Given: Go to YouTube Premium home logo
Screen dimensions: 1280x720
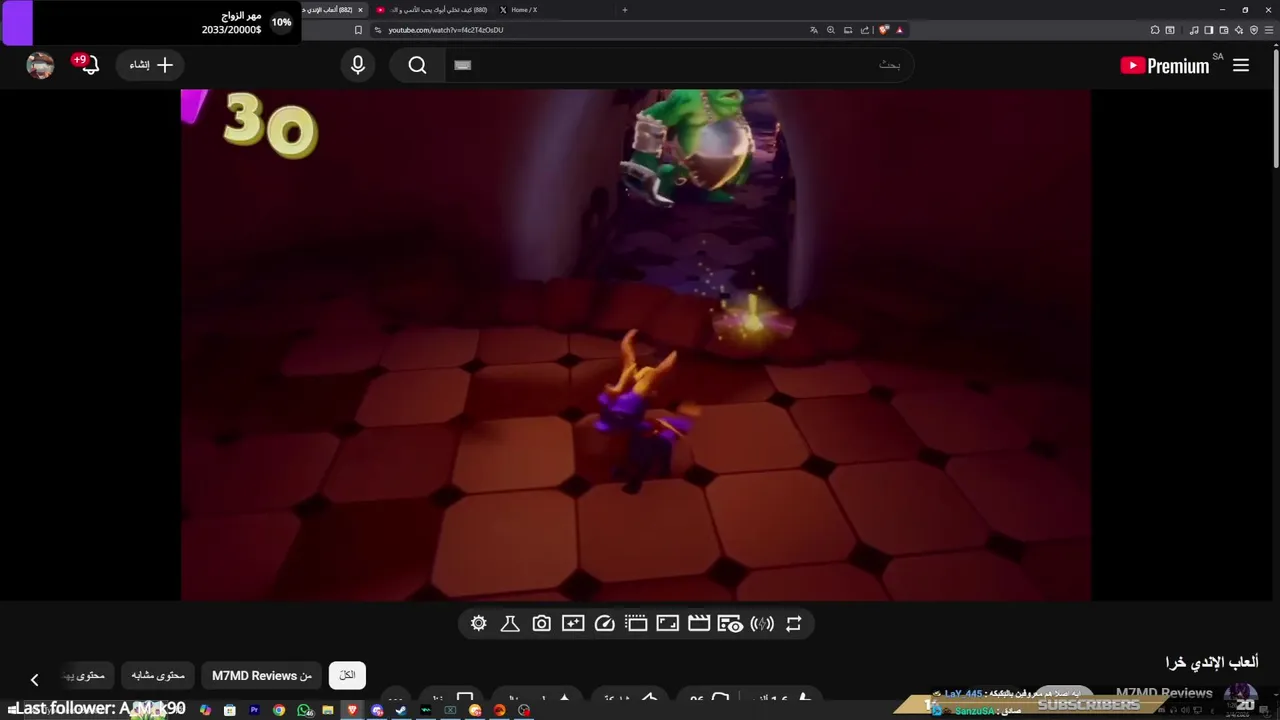Looking at the screenshot, I should [x=1165, y=66].
